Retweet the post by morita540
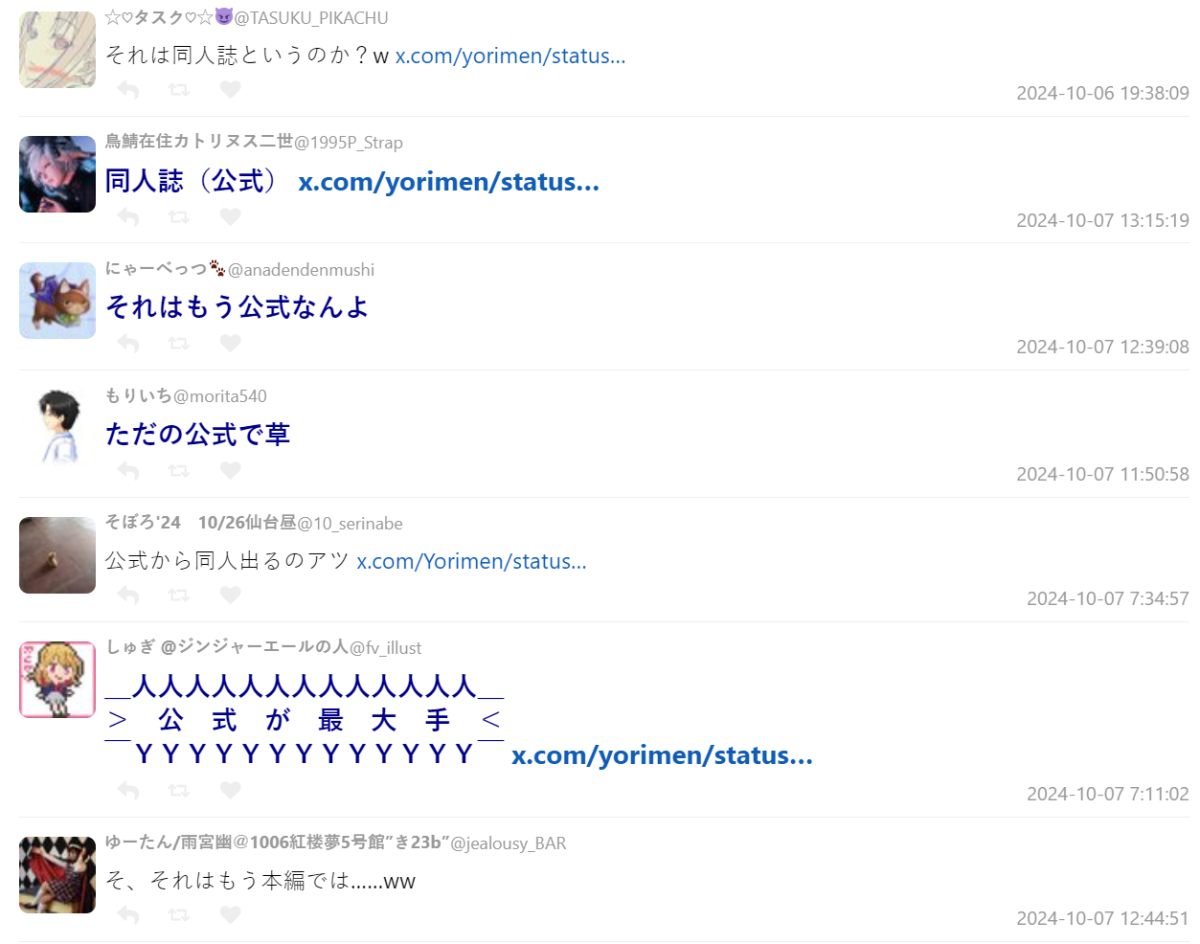The width and height of the screenshot is (1200, 944). coord(179,470)
